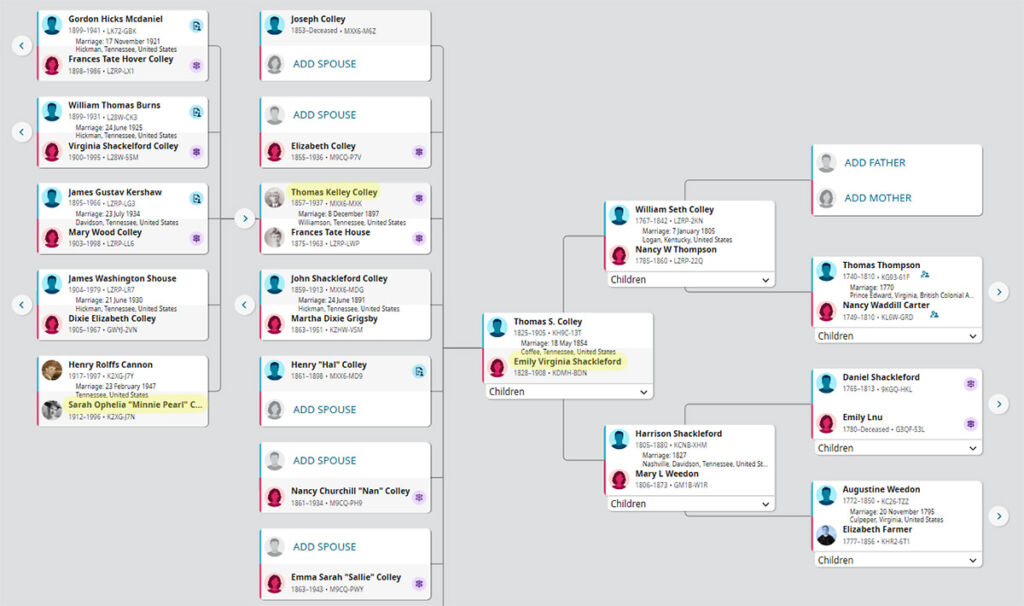The width and height of the screenshot is (1024, 606).
Task: Click ADD SPOUSE for Joseph Colley
Action: coord(324,64)
